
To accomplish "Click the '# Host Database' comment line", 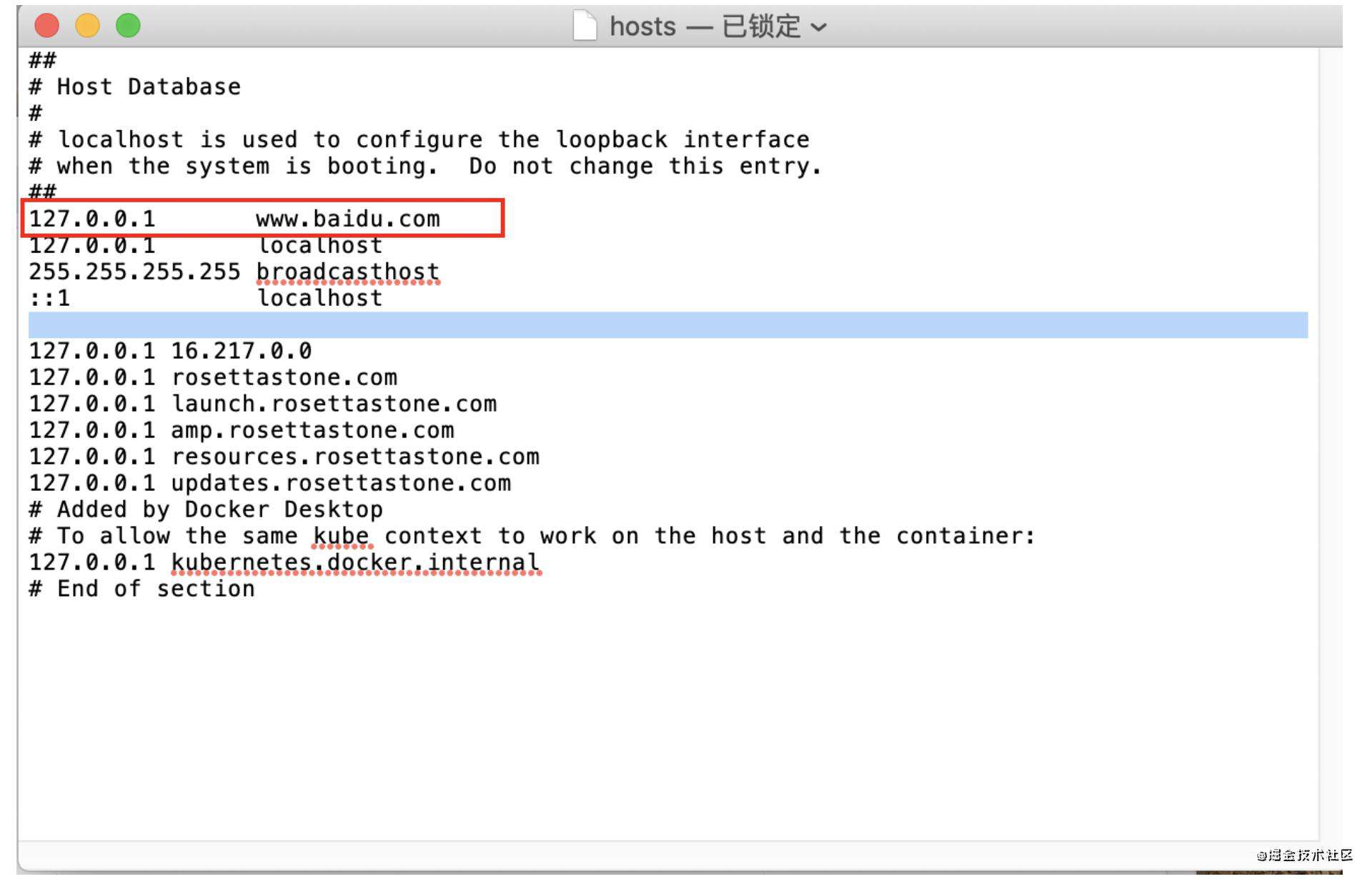I will 135,86.
